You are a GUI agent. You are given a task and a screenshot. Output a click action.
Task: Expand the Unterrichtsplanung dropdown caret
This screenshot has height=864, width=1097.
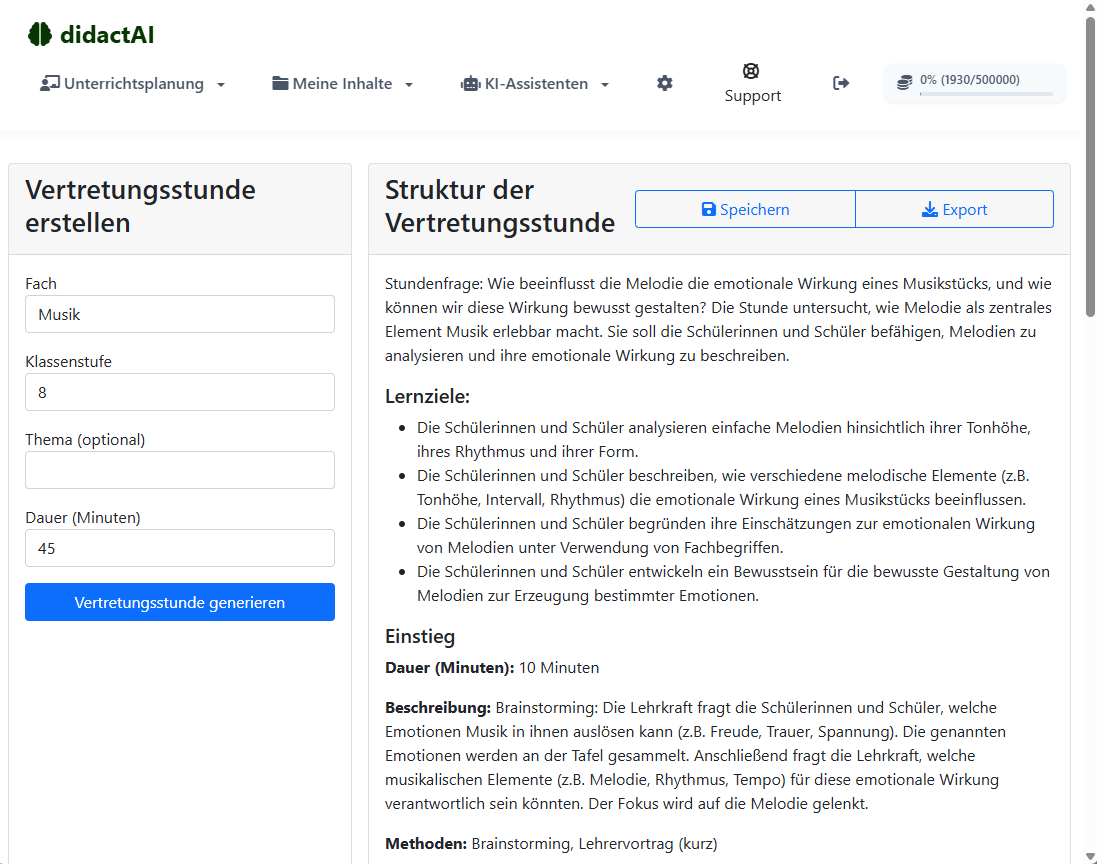pyautogui.click(x=221, y=85)
